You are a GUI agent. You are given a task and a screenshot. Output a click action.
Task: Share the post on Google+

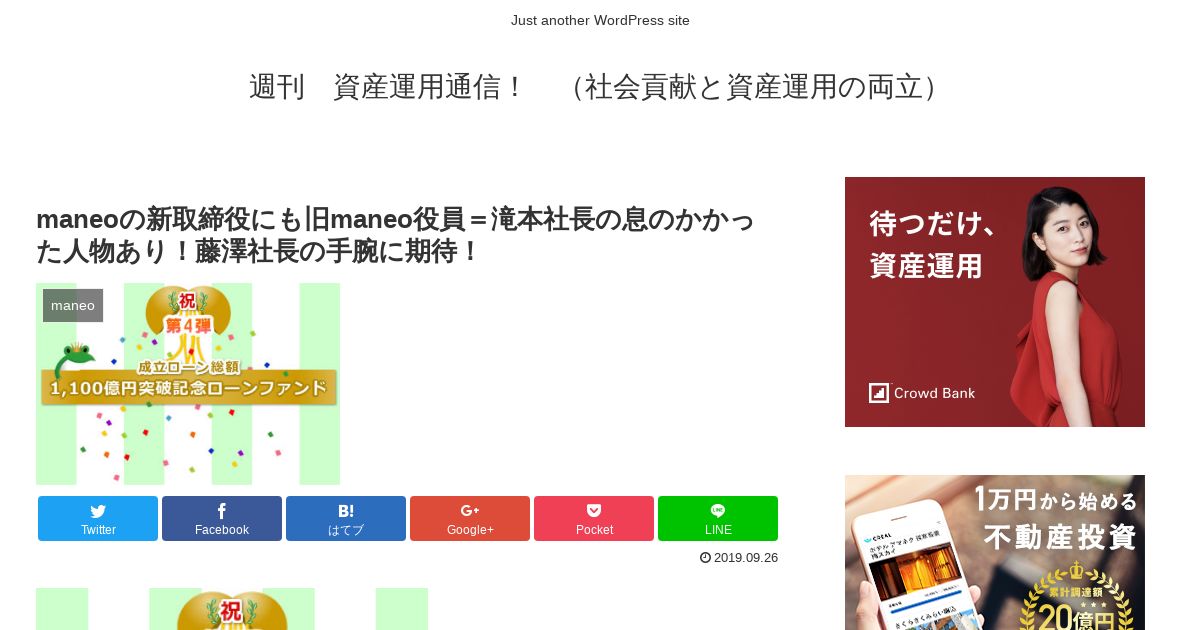click(x=470, y=518)
